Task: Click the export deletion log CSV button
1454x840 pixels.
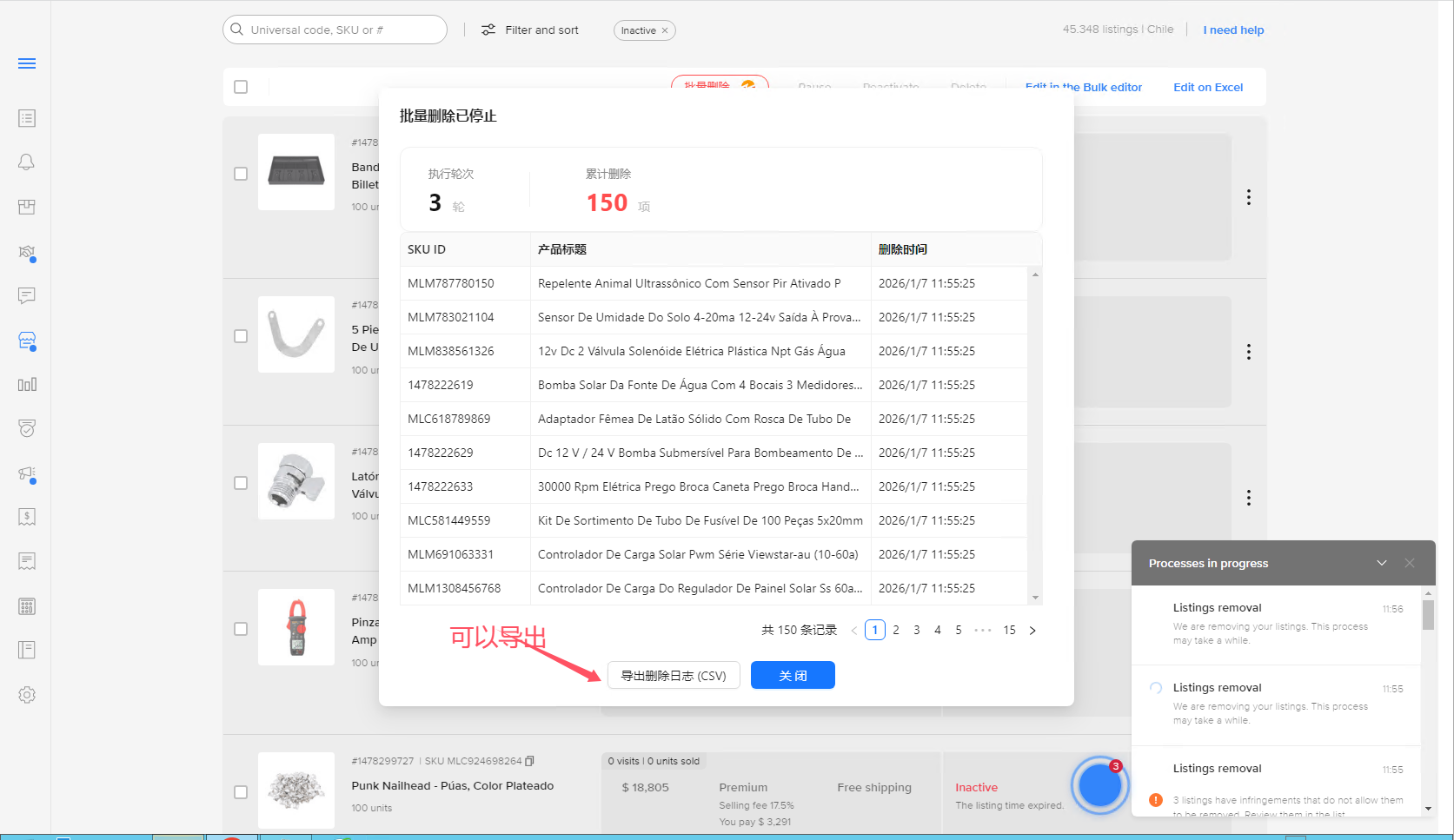Action: pos(674,676)
